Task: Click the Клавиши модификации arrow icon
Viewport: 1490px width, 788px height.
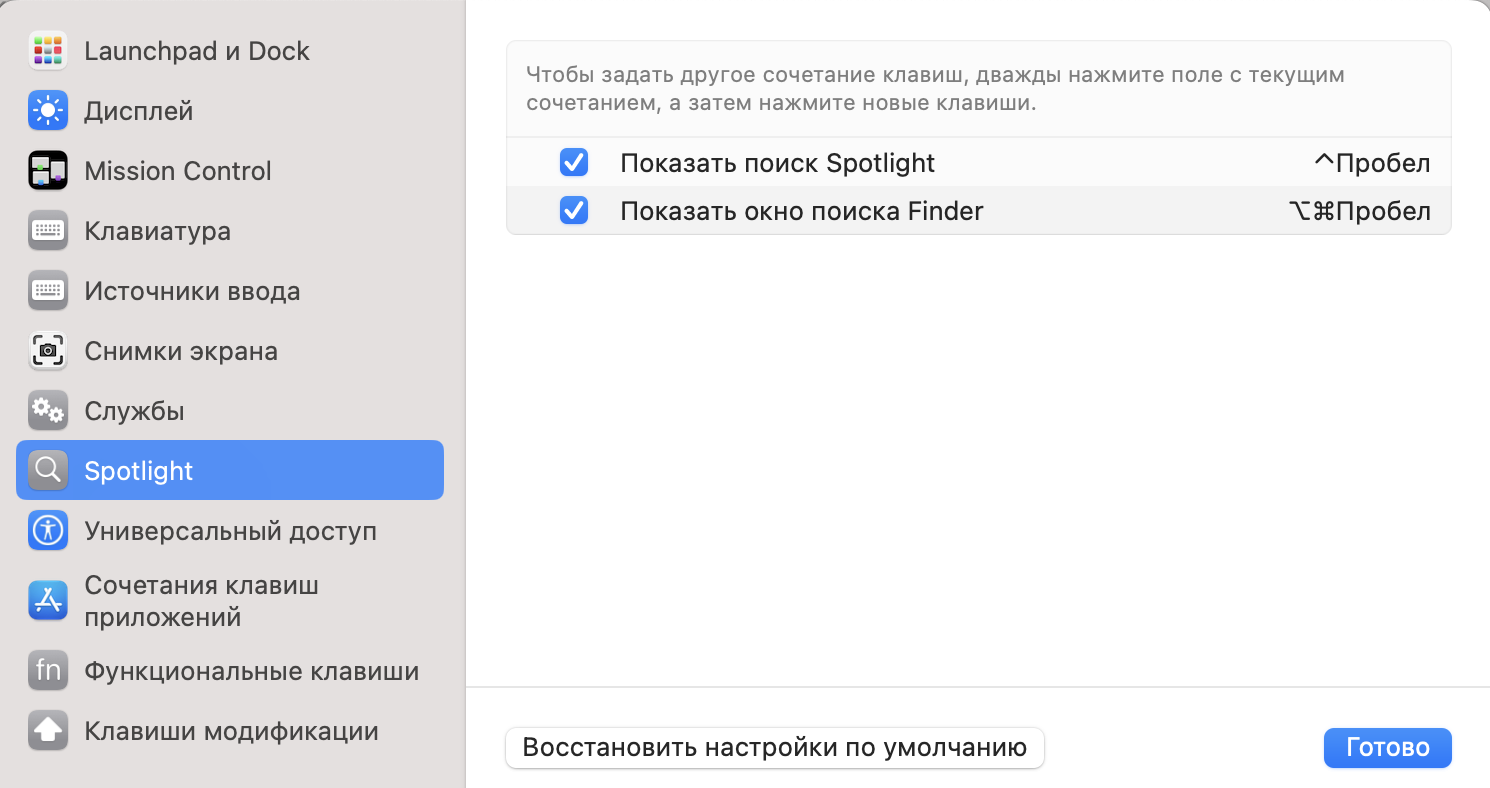Action: tap(48, 731)
